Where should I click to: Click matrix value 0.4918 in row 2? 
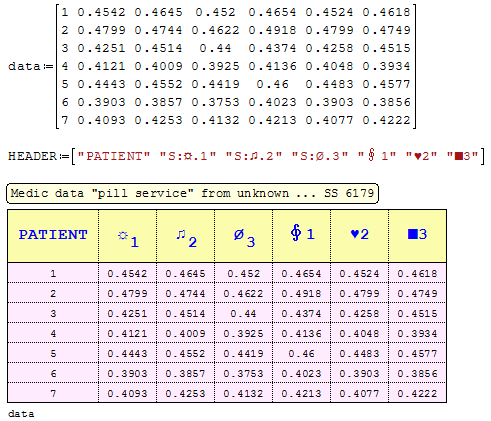[272, 30]
